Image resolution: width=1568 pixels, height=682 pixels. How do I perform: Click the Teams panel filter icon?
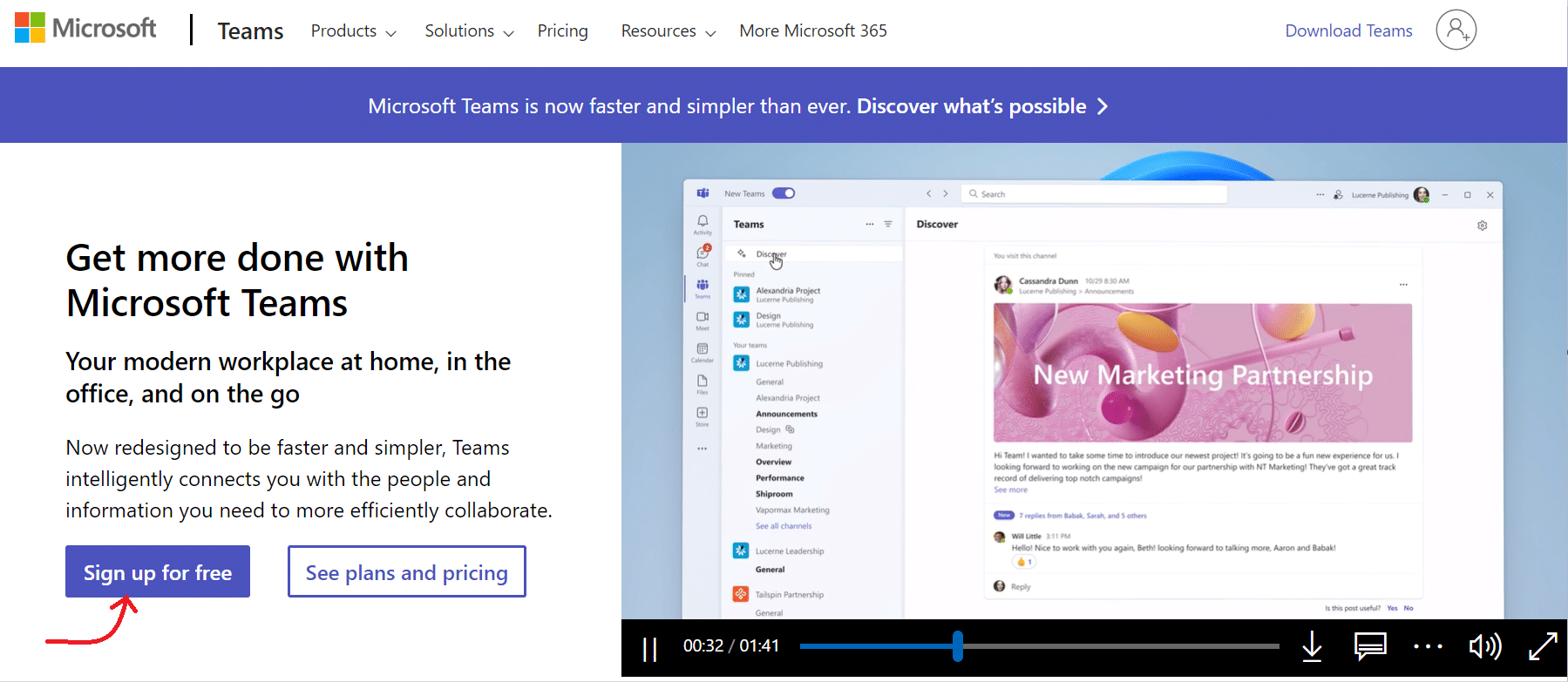click(x=888, y=224)
